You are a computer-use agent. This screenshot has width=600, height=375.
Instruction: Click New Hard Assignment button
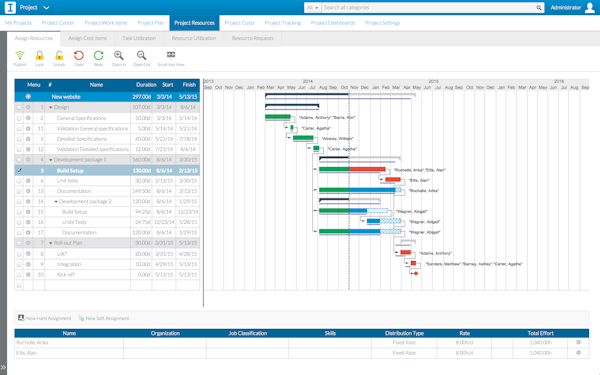click(45, 318)
